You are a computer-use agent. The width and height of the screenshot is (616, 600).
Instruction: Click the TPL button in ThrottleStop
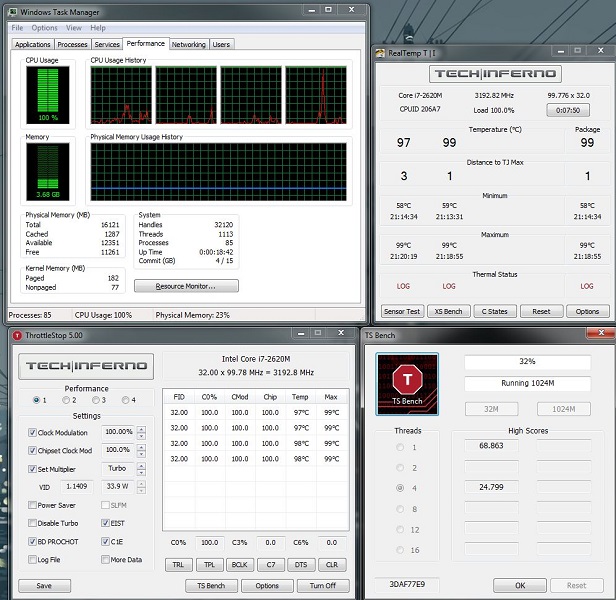[209, 565]
